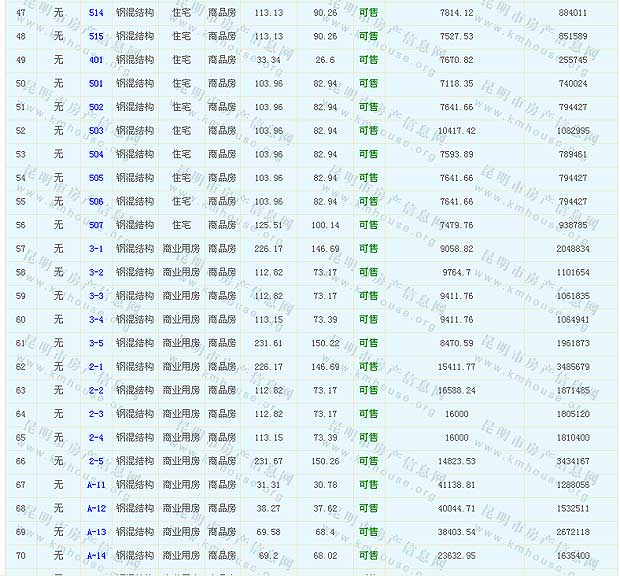This screenshot has height=576, width=620.
Task: View room 507 details
Action: 96,225
